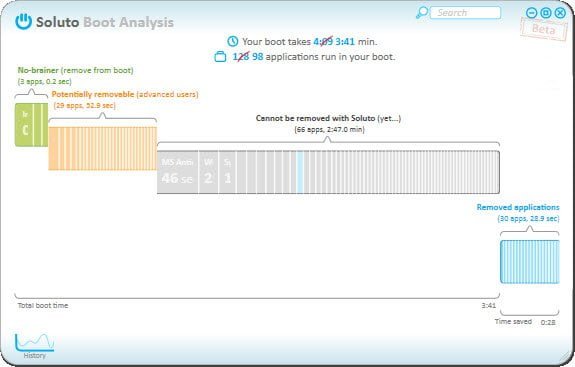575x367 pixels.
Task: Click the '(66 apps, 2:47.0 min)' text
Action: [x=329, y=129]
